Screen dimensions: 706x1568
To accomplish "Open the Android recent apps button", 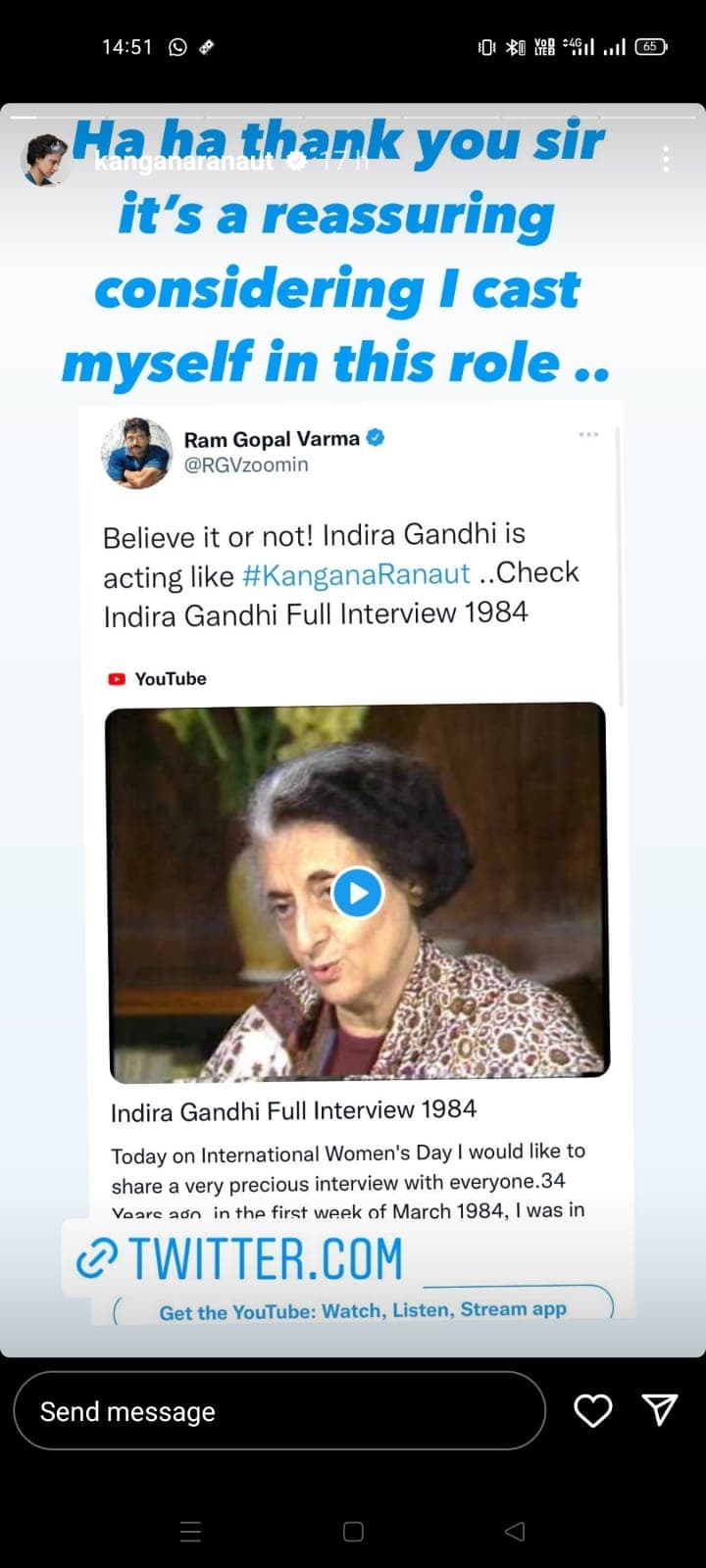I will tap(191, 1531).
